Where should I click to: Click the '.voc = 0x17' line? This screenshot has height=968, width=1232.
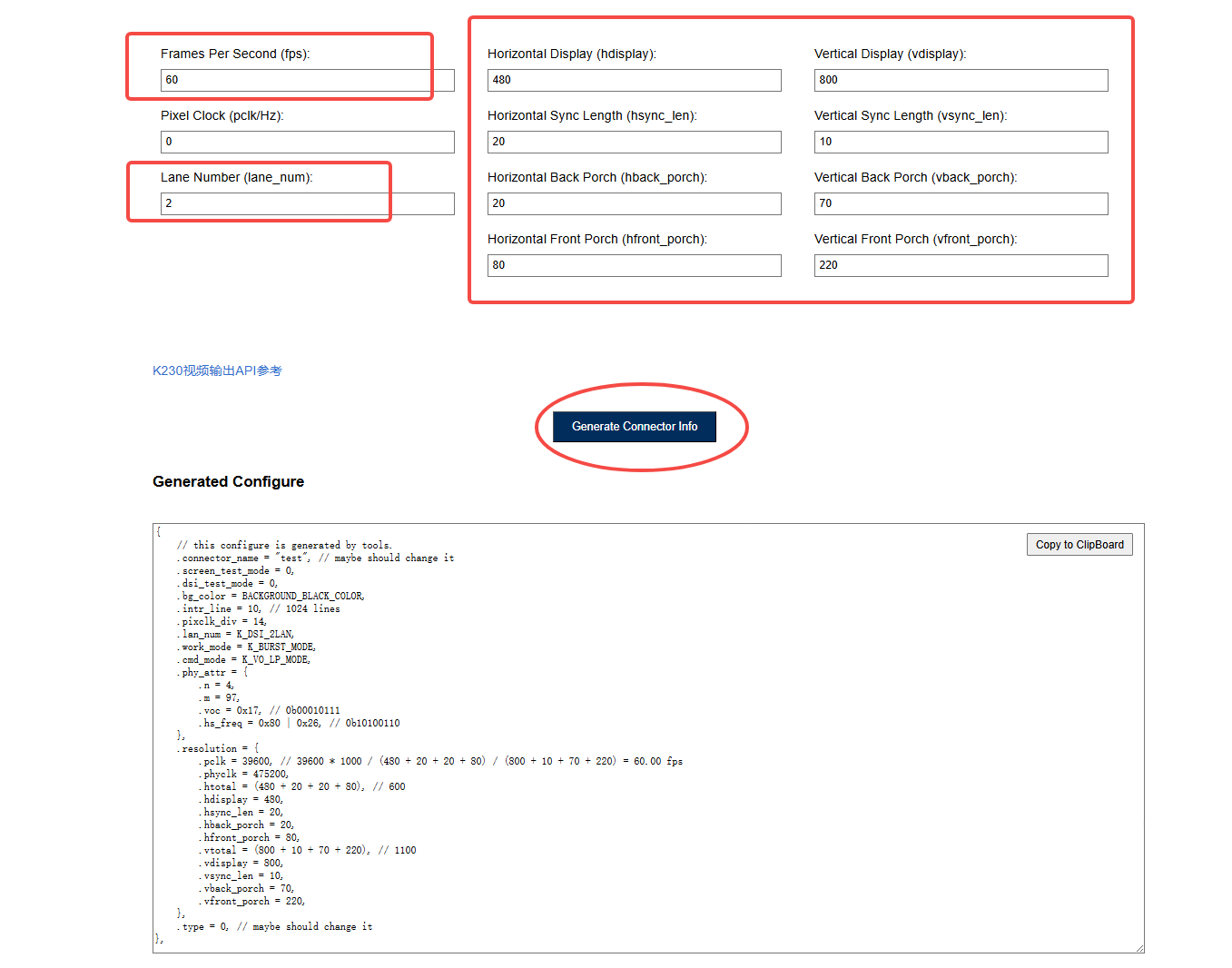coord(270,711)
